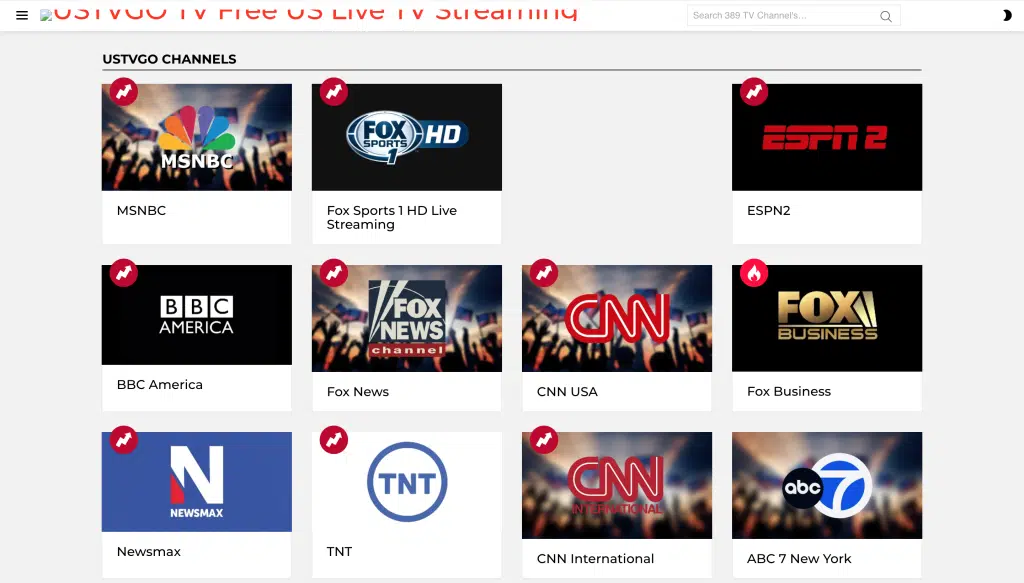
Task: Click the ESPN2 channel thumbnail
Action: [x=826, y=137]
